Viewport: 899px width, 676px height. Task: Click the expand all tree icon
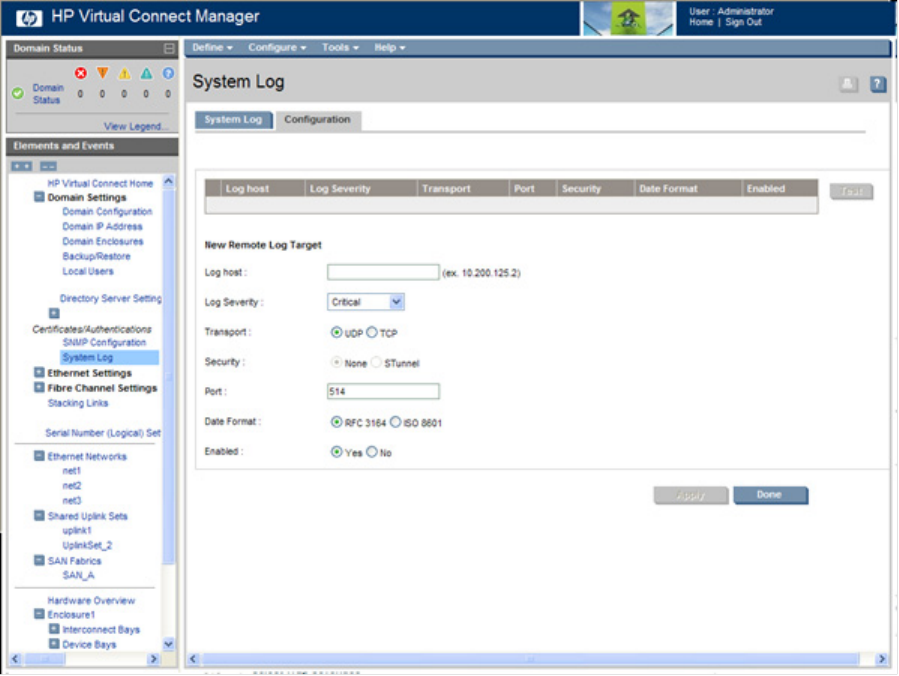[x=21, y=166]
